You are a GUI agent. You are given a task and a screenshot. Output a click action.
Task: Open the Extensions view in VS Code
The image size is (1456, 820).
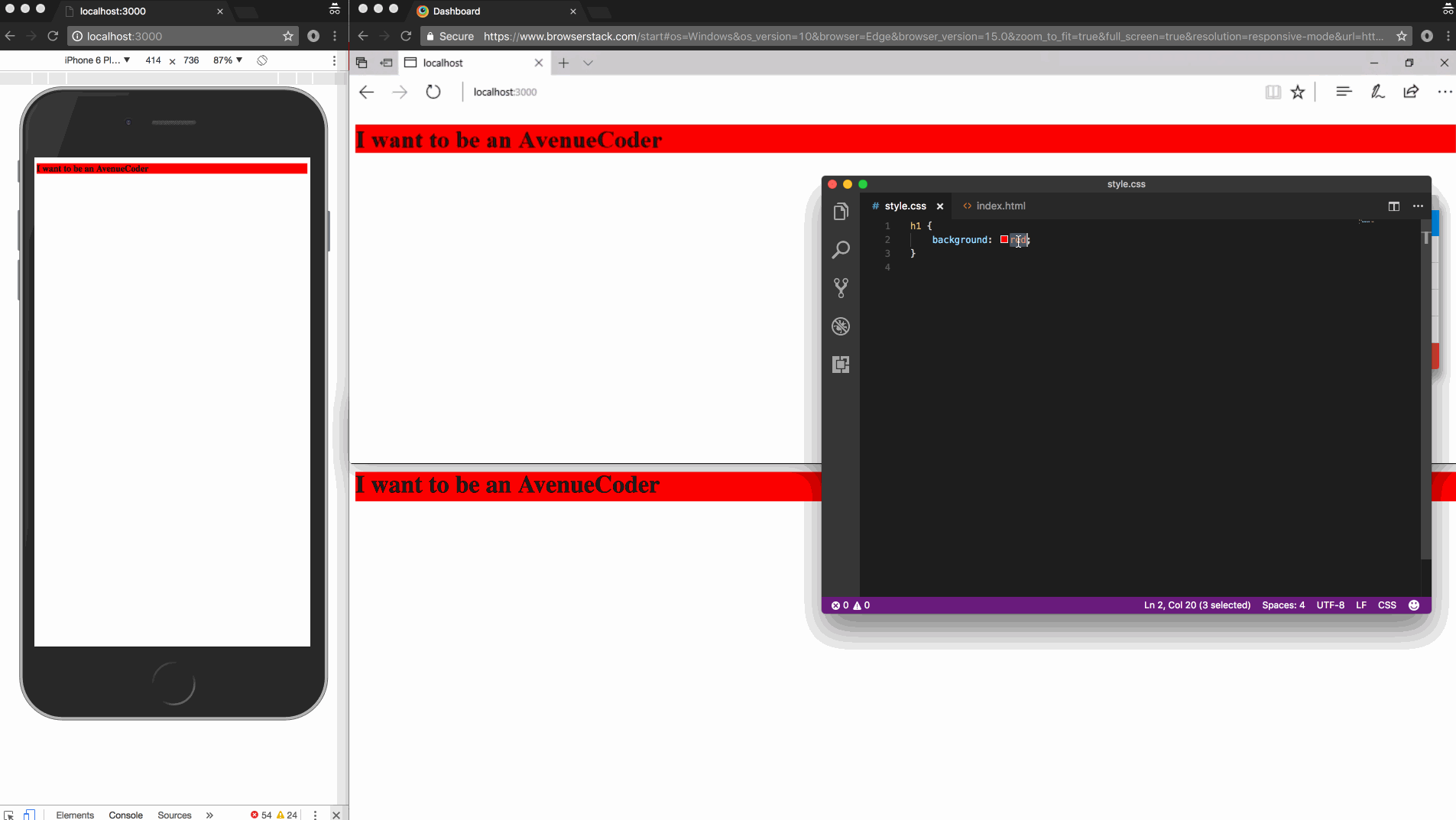(x=841, y=365)
